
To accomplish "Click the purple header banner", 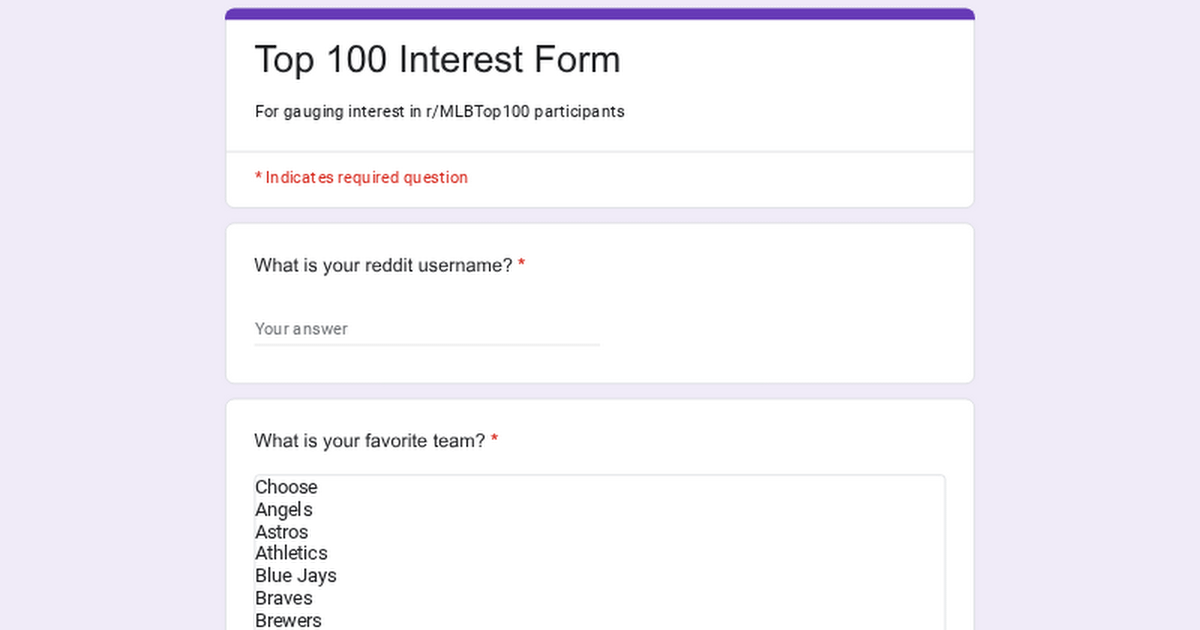I will (600, 11).
